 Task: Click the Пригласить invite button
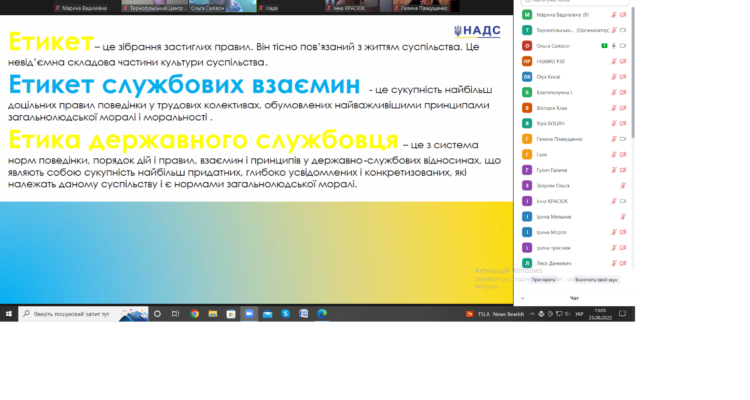543,280
